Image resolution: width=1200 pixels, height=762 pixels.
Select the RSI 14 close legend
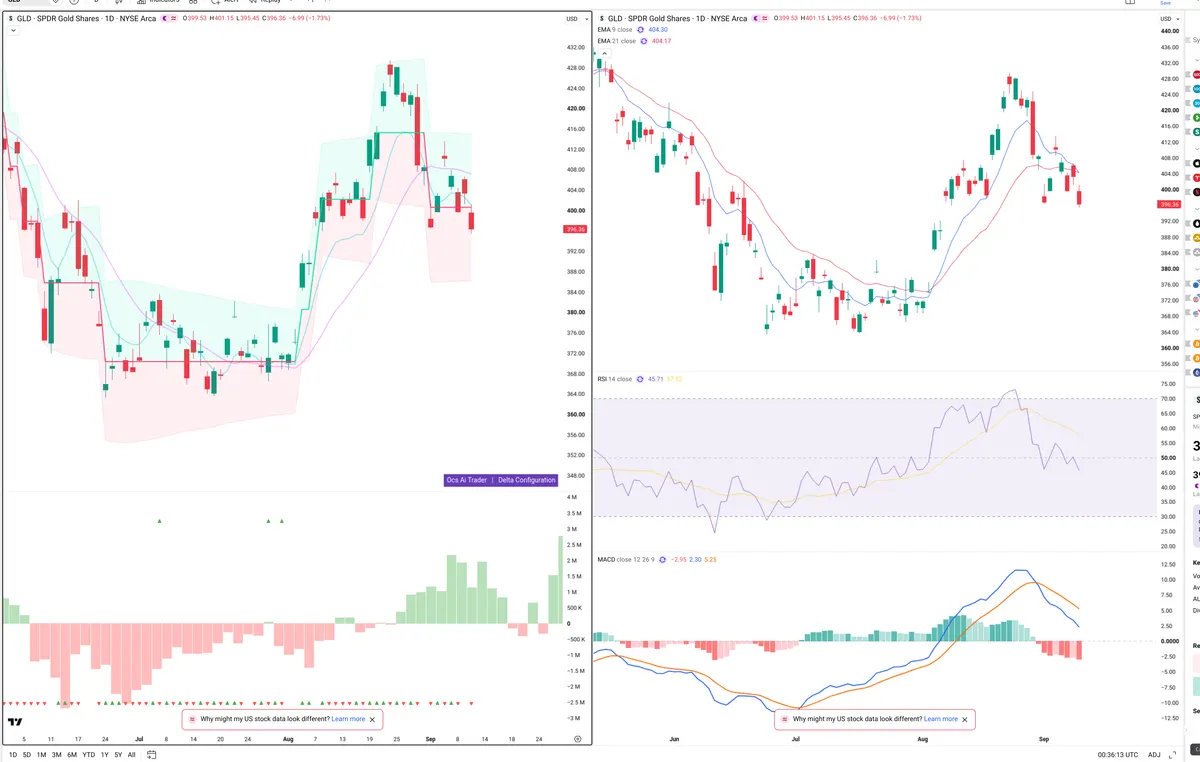pos(614,379)
